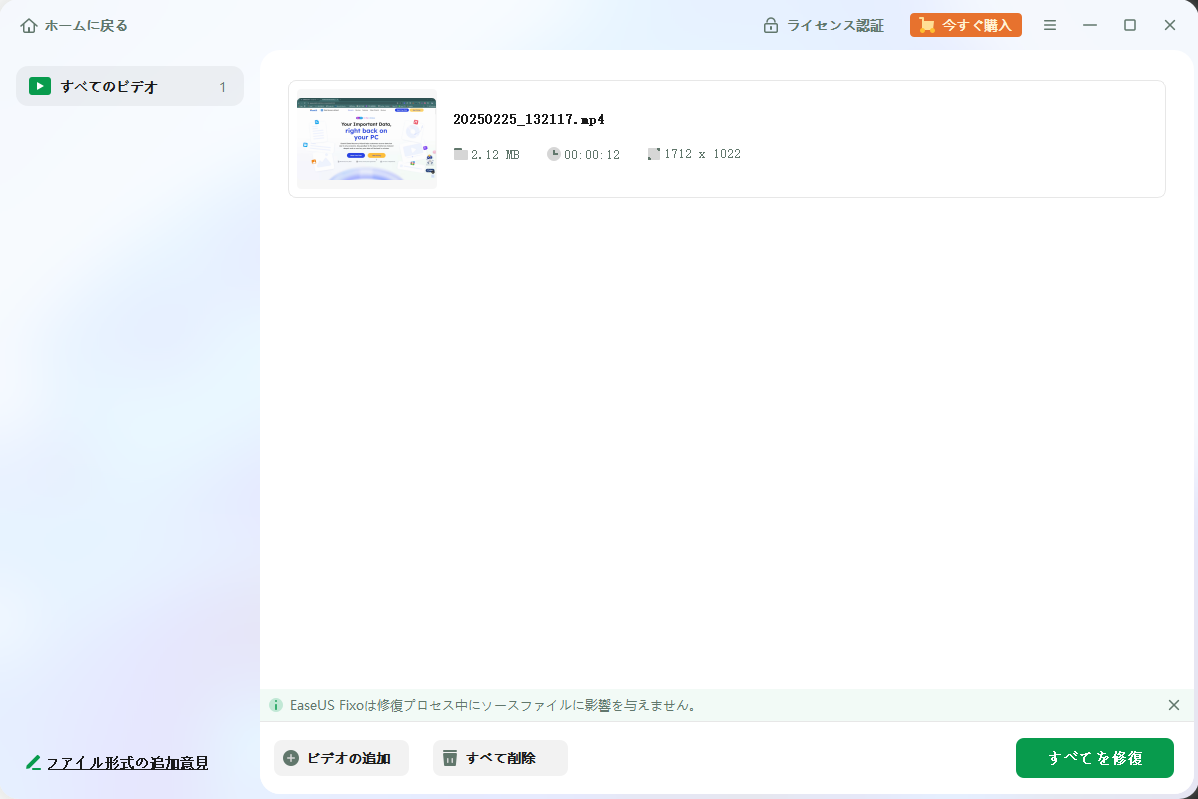Minimize the EaseUS Fixo window
Viewport: 1198px width, 799px height.
(x=1090, y=25)
